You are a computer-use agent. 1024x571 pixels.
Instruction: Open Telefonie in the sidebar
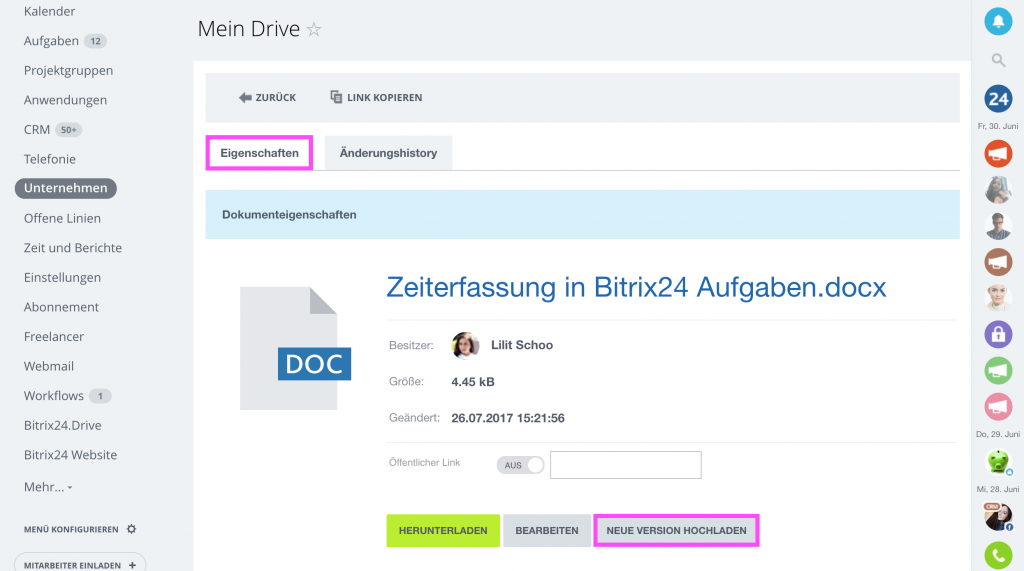point(50,159)
